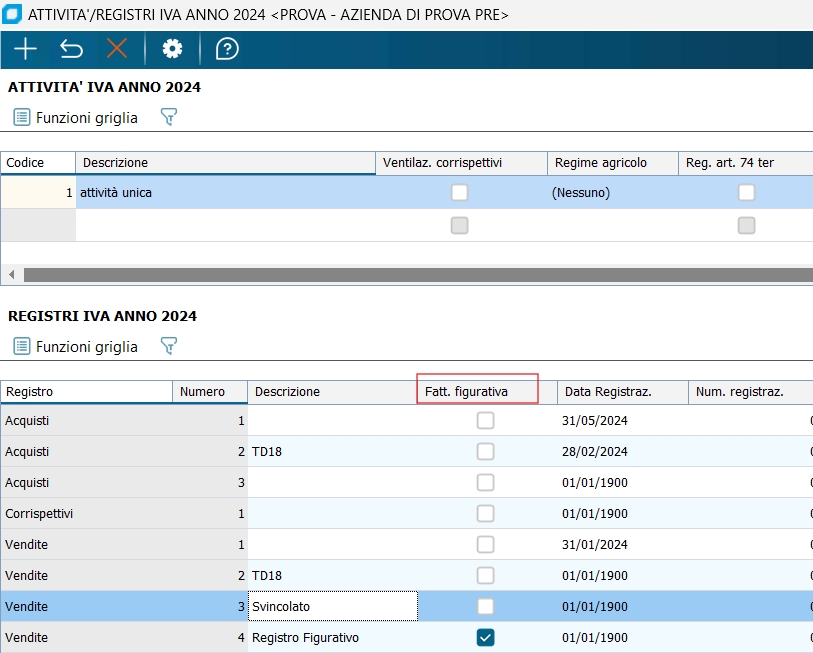Enable Ventilaz. corrispettivi for attività unica
Viewport: 813px width, 653px height.
click(459, 193)
